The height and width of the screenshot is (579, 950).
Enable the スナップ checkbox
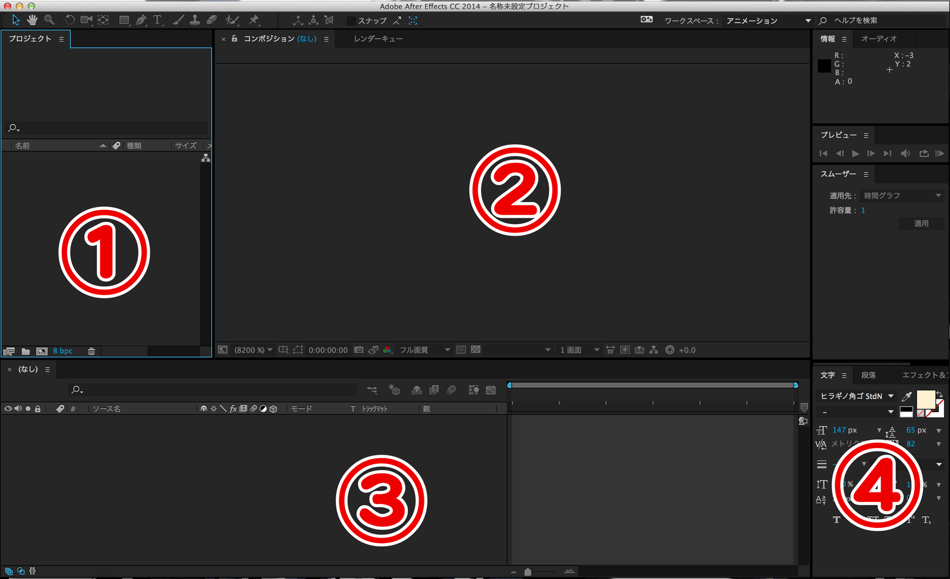[351, 21]
